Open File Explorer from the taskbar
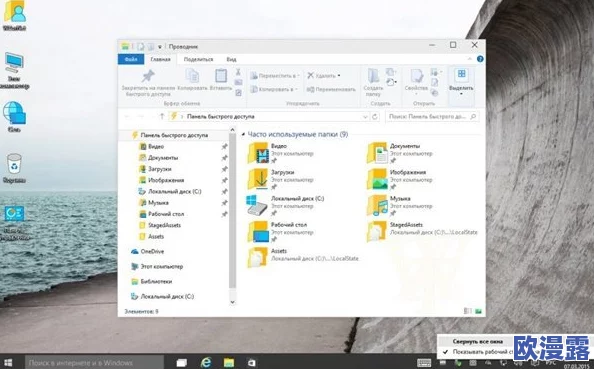Screen dimensions: 594x369 pos(228,363)
